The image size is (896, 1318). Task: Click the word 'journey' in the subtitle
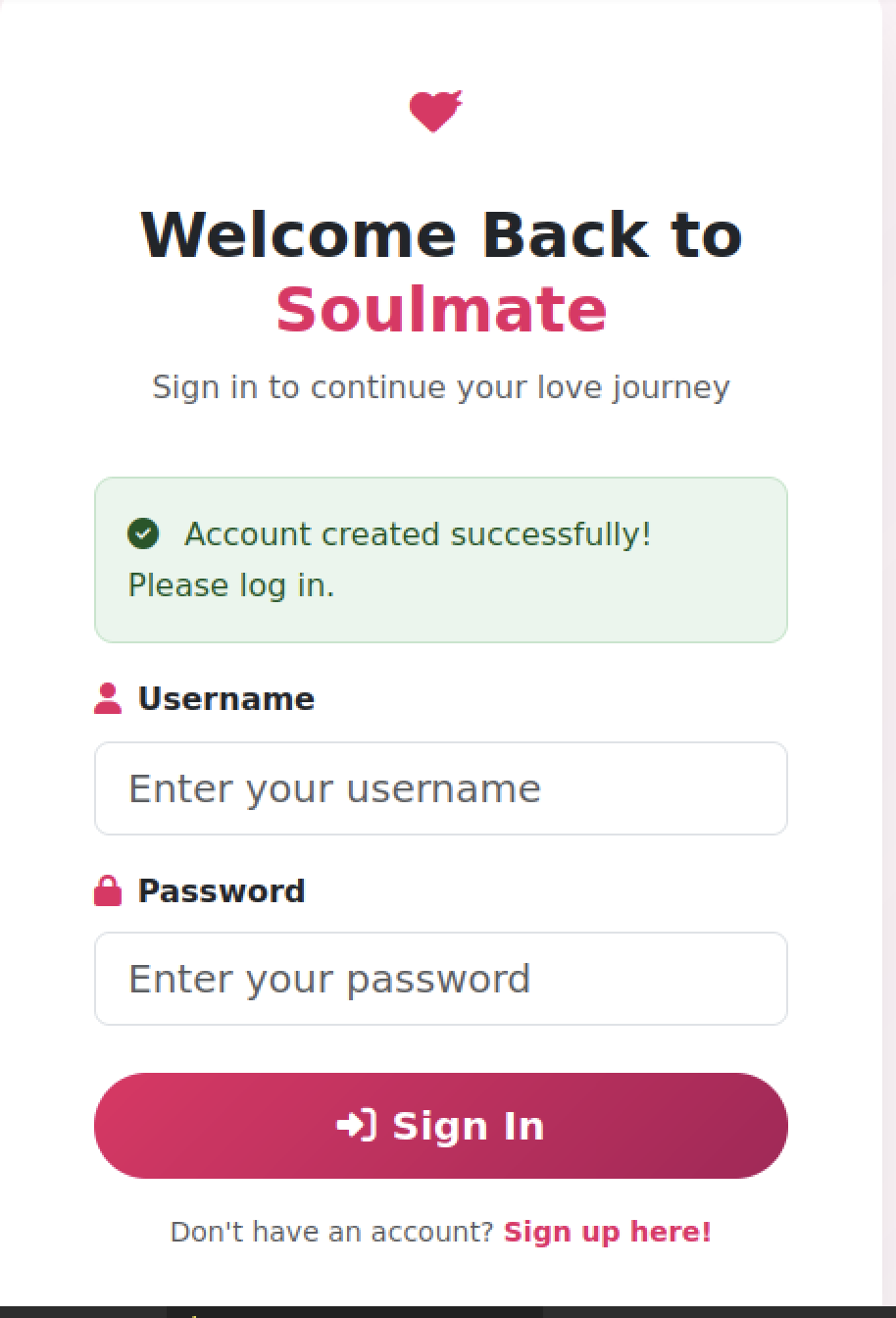coord(672,387)
